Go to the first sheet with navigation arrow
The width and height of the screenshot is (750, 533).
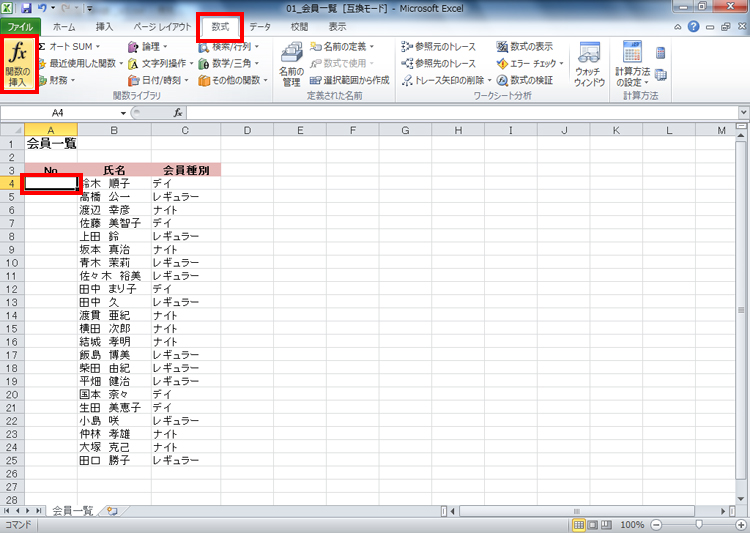tap(6, 511)
